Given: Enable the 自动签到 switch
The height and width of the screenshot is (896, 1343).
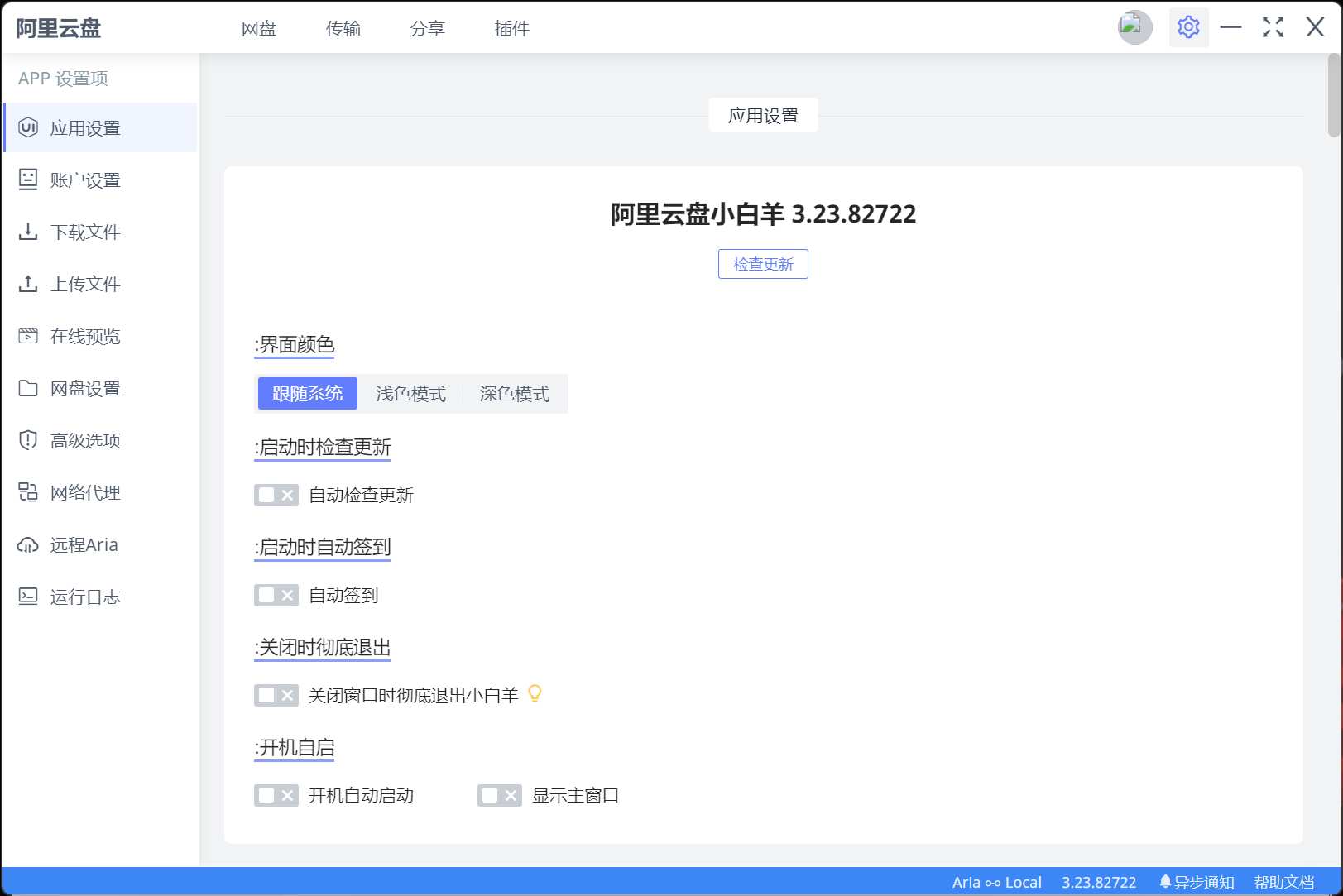Looking at the screenshot, I should (276, 595).
